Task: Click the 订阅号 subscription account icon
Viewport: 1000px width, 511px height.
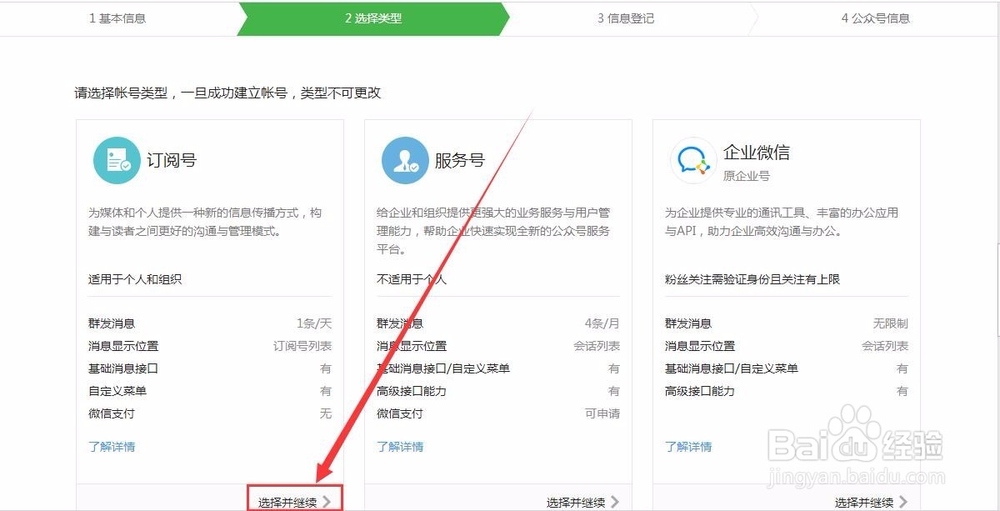Action: pos(117,160)
